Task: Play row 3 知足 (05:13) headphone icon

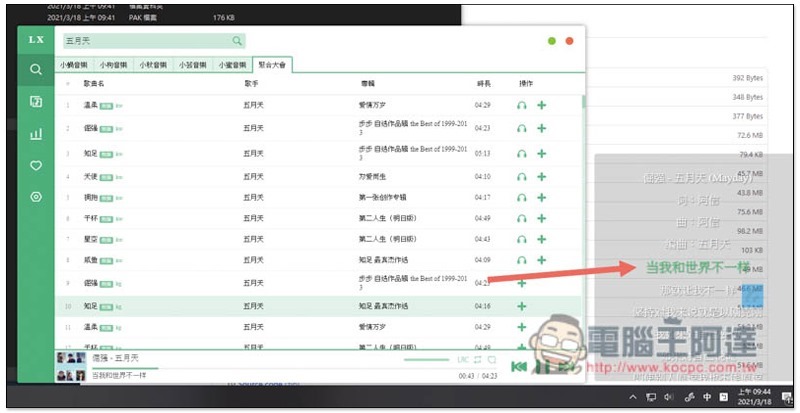Action: tap(521, 154)
